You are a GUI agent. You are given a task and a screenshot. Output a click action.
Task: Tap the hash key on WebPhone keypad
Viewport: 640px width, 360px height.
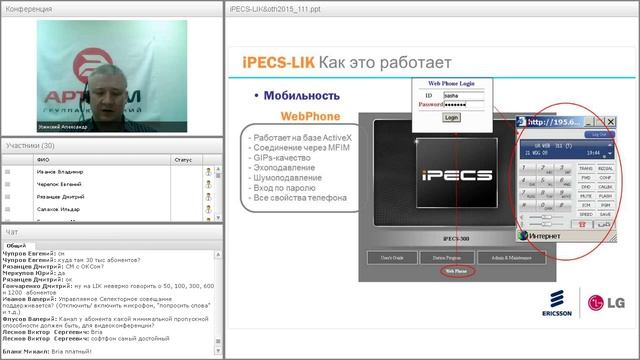[x=564, y=206]
